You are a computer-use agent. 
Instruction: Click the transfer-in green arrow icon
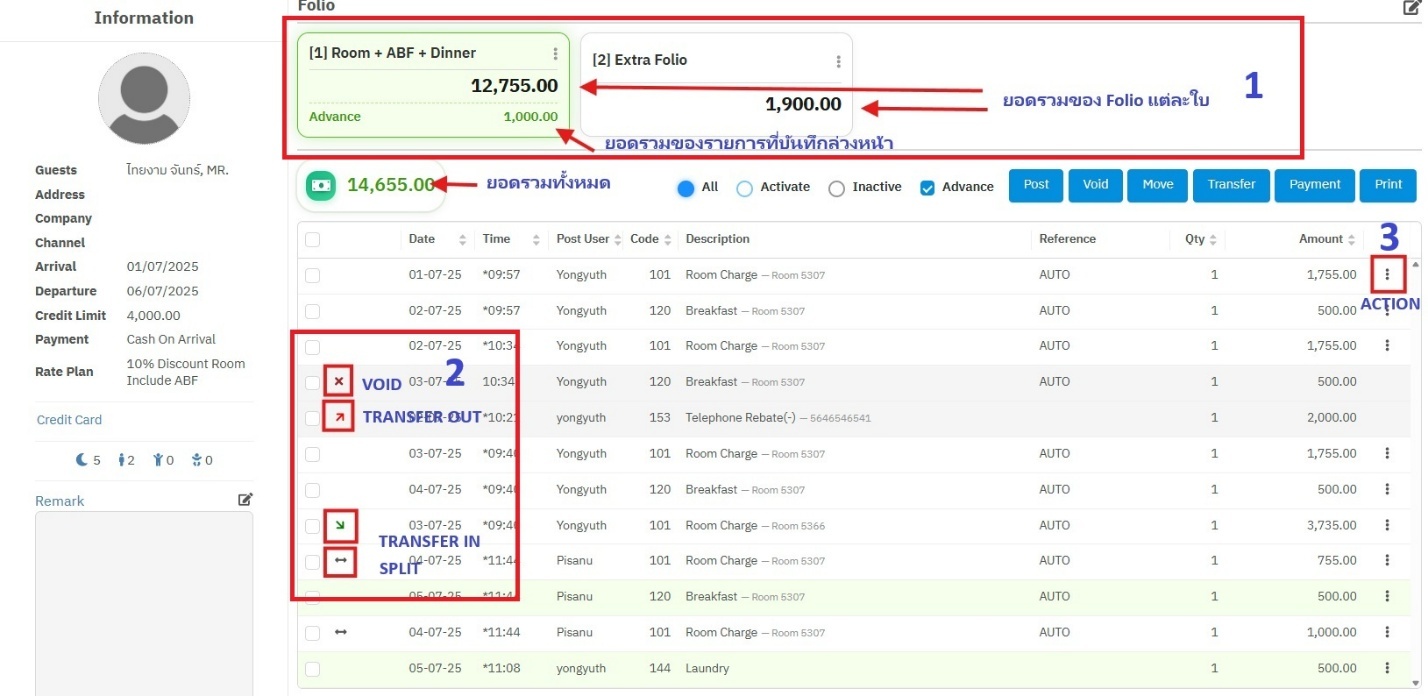pyautogui.click(x=340, y=525)
